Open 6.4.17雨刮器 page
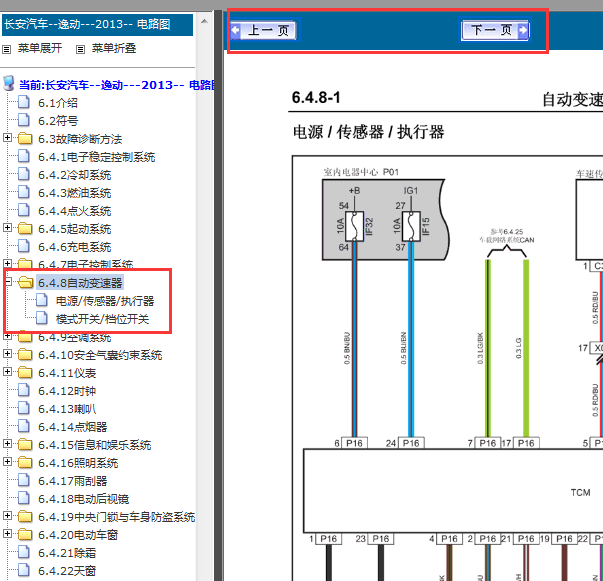Screen dimensions: 603x581 pos(73,481)
